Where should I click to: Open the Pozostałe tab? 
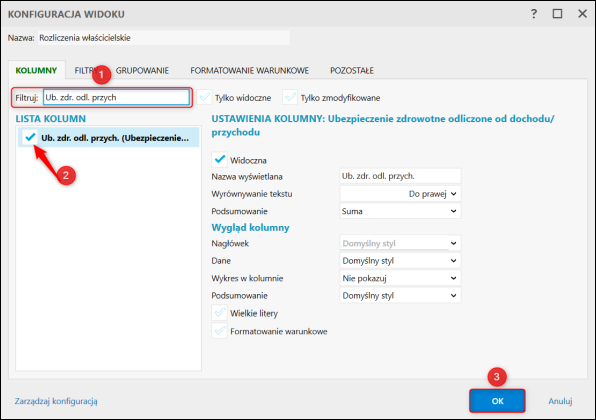click(352, 70)
